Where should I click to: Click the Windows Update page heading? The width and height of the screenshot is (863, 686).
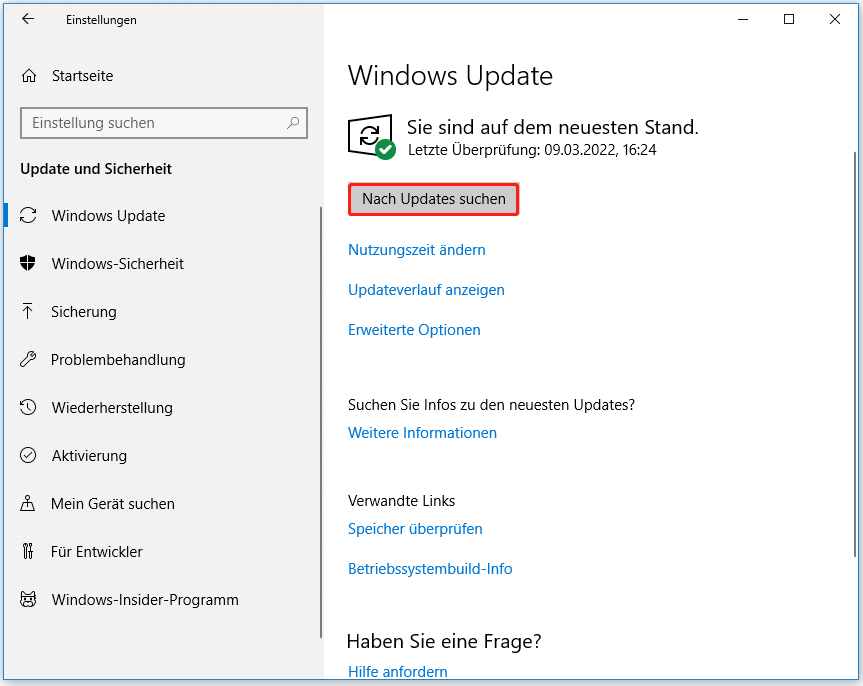coord(450,75)
